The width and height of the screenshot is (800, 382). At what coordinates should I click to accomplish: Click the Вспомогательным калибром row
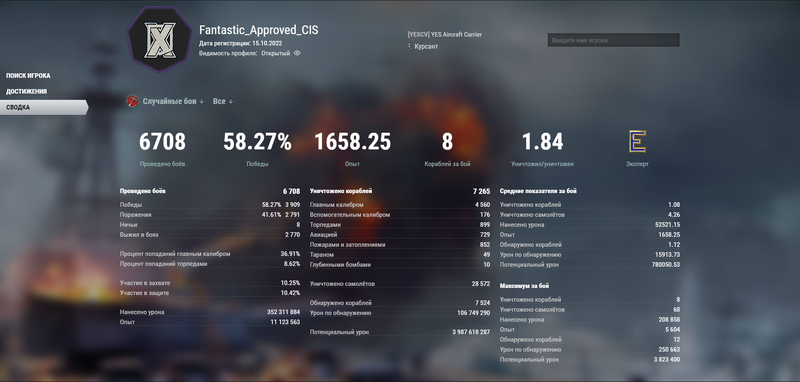click(400, 215)
